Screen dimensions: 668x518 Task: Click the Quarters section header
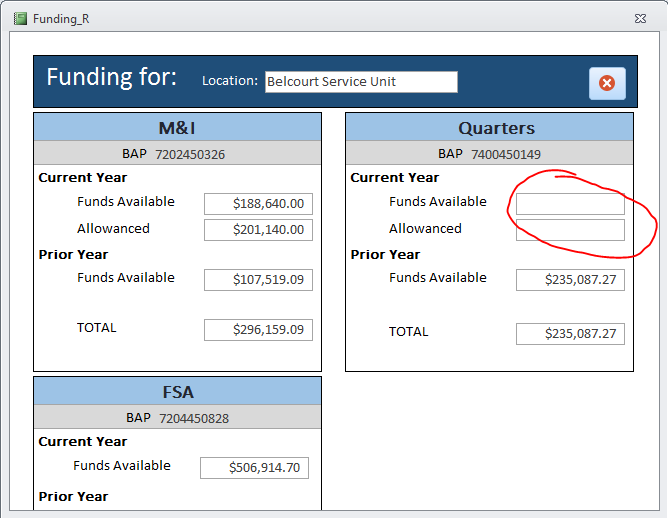489,127
